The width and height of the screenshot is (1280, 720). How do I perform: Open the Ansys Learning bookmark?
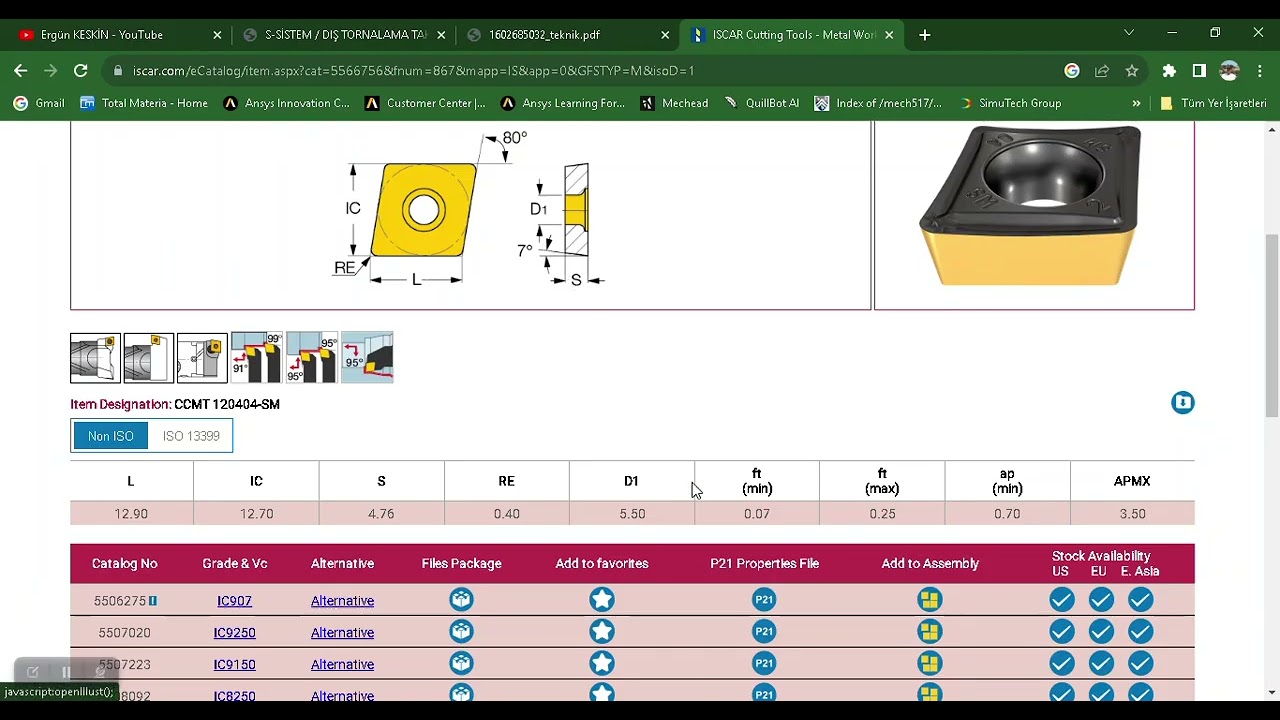[563, 103]
